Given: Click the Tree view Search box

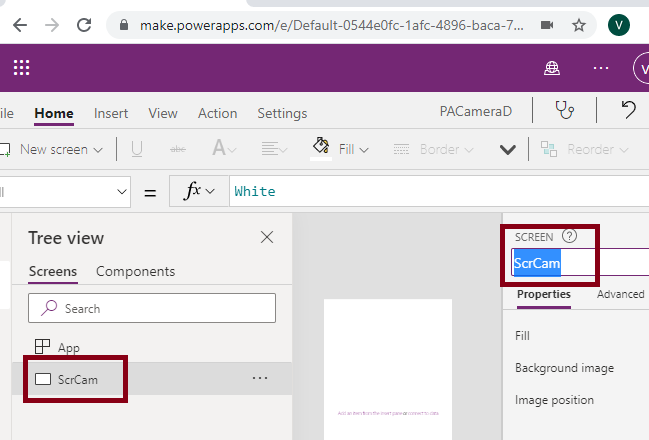Looking at the screenshot, I should (152, 308).
